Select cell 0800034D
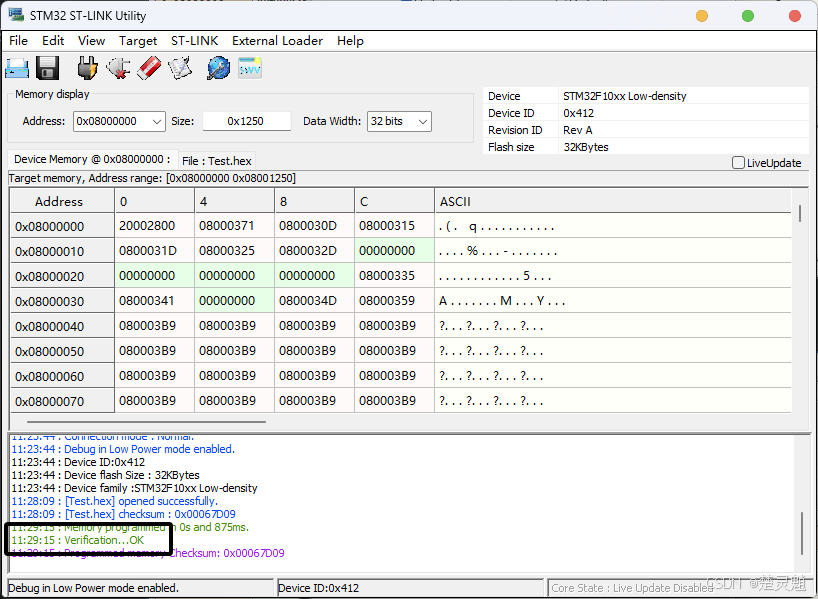 315,301
